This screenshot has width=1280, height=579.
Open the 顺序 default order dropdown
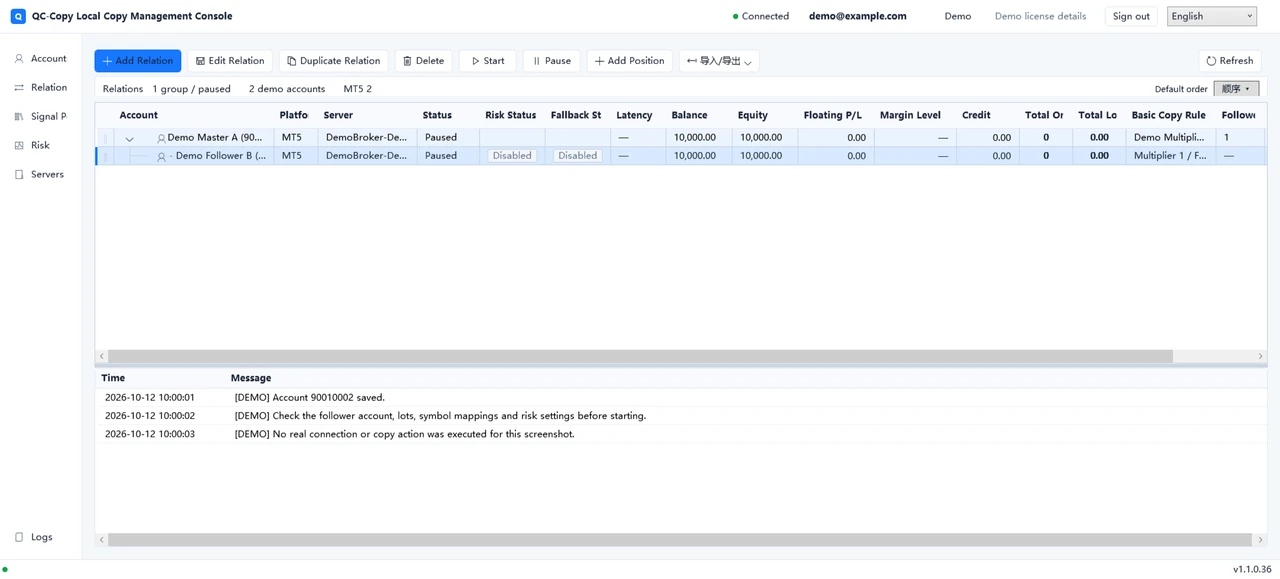click(x=1236, y=89)
